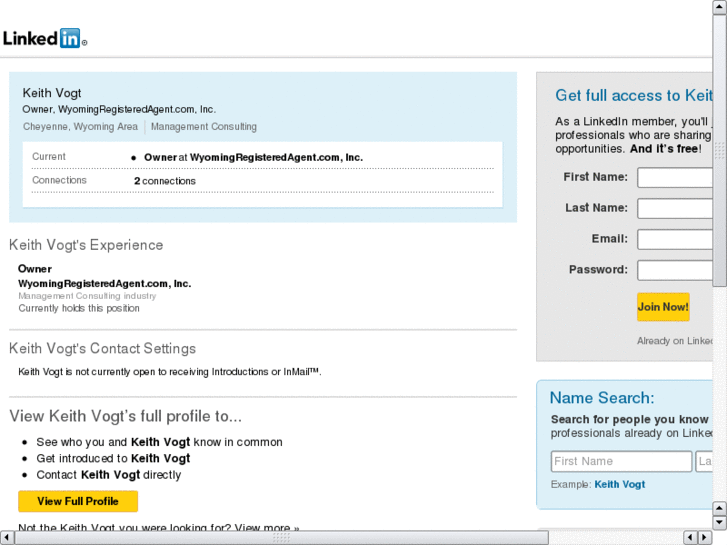The image size is (727, 545).
Task: Click the Get full access heading
Action: click(x=634, y=96)
